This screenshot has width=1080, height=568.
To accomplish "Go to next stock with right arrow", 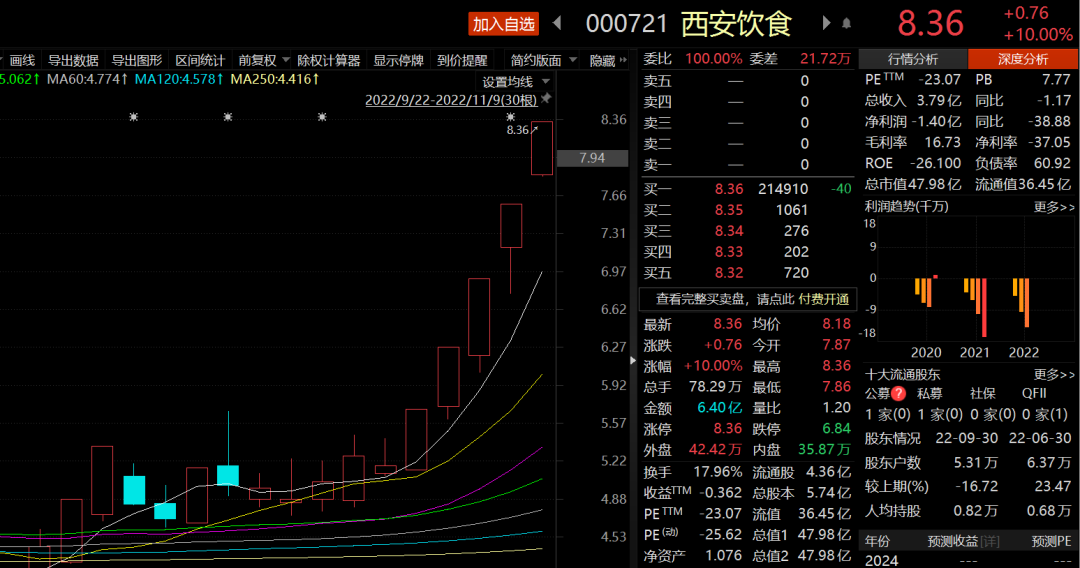I will (826, 23).
